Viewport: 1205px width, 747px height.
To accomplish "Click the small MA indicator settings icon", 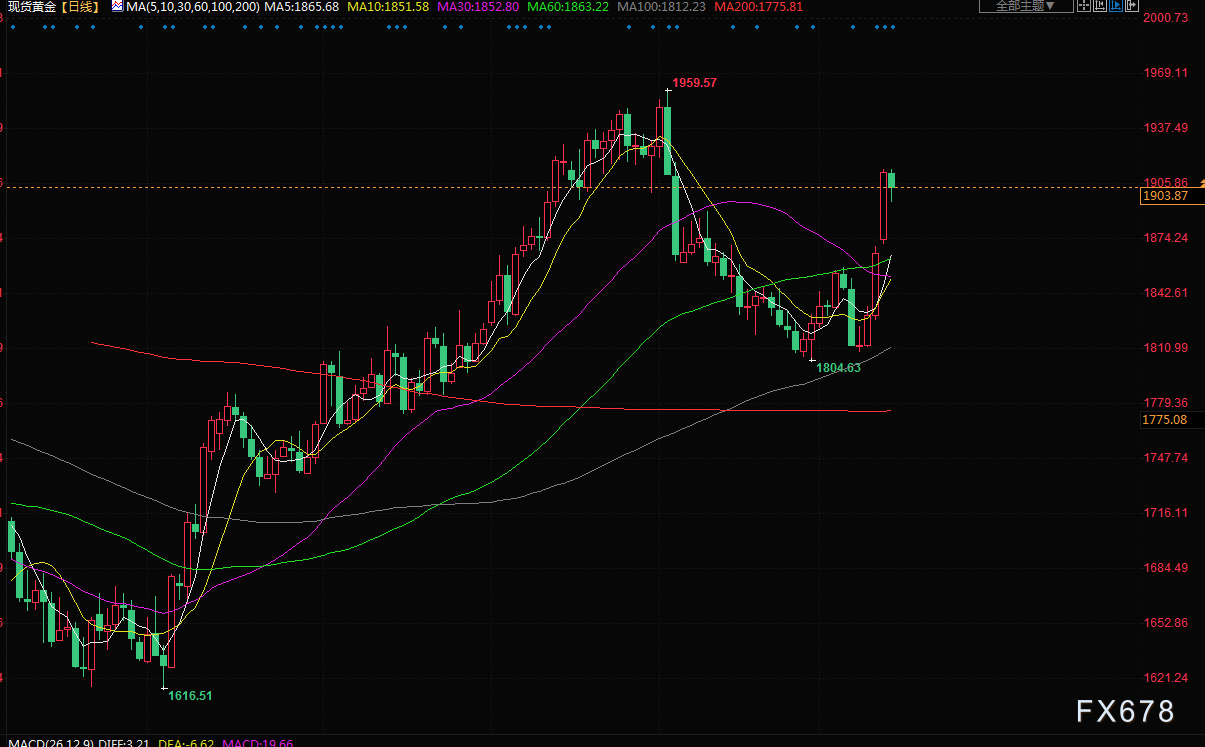I will click(117, 7).
